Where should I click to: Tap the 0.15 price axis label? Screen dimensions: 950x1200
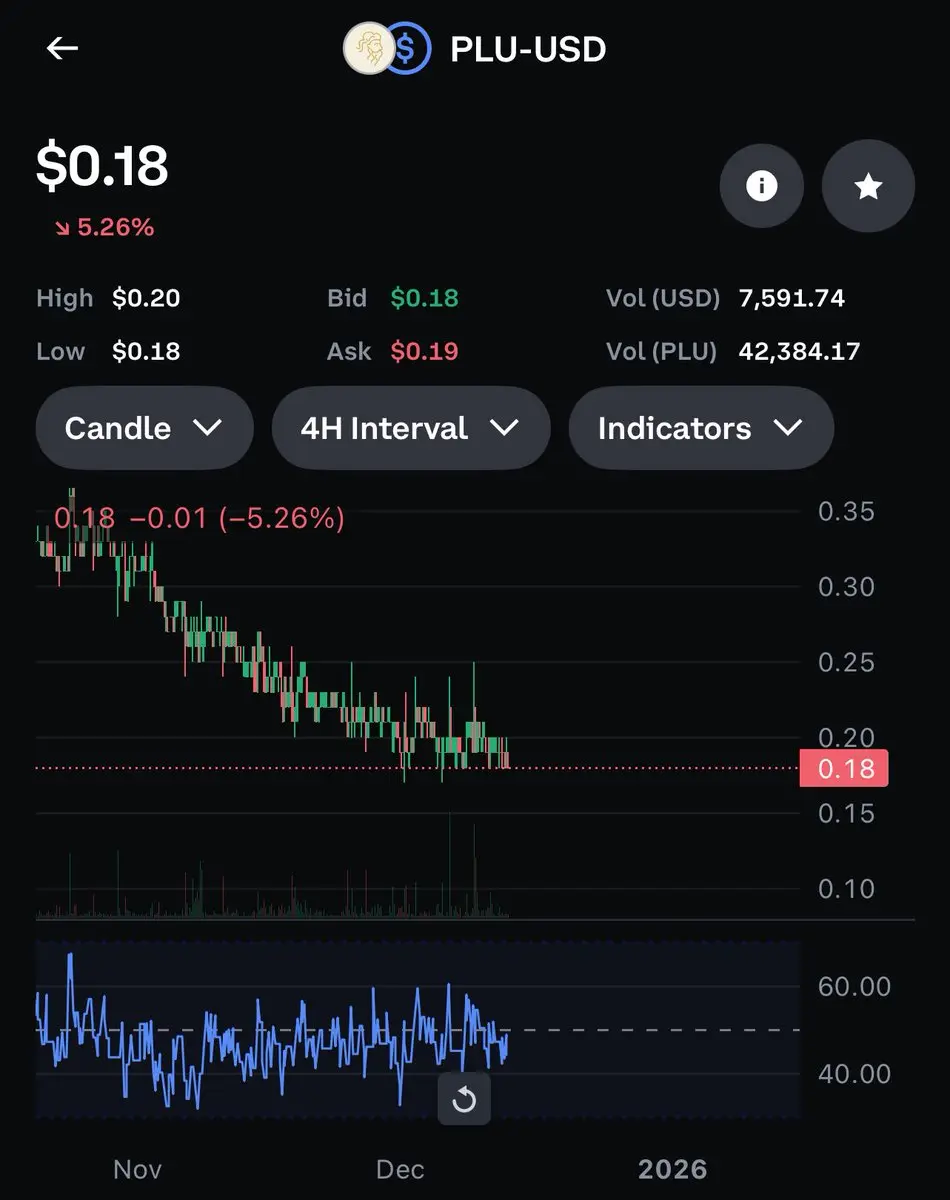point(846,813)
